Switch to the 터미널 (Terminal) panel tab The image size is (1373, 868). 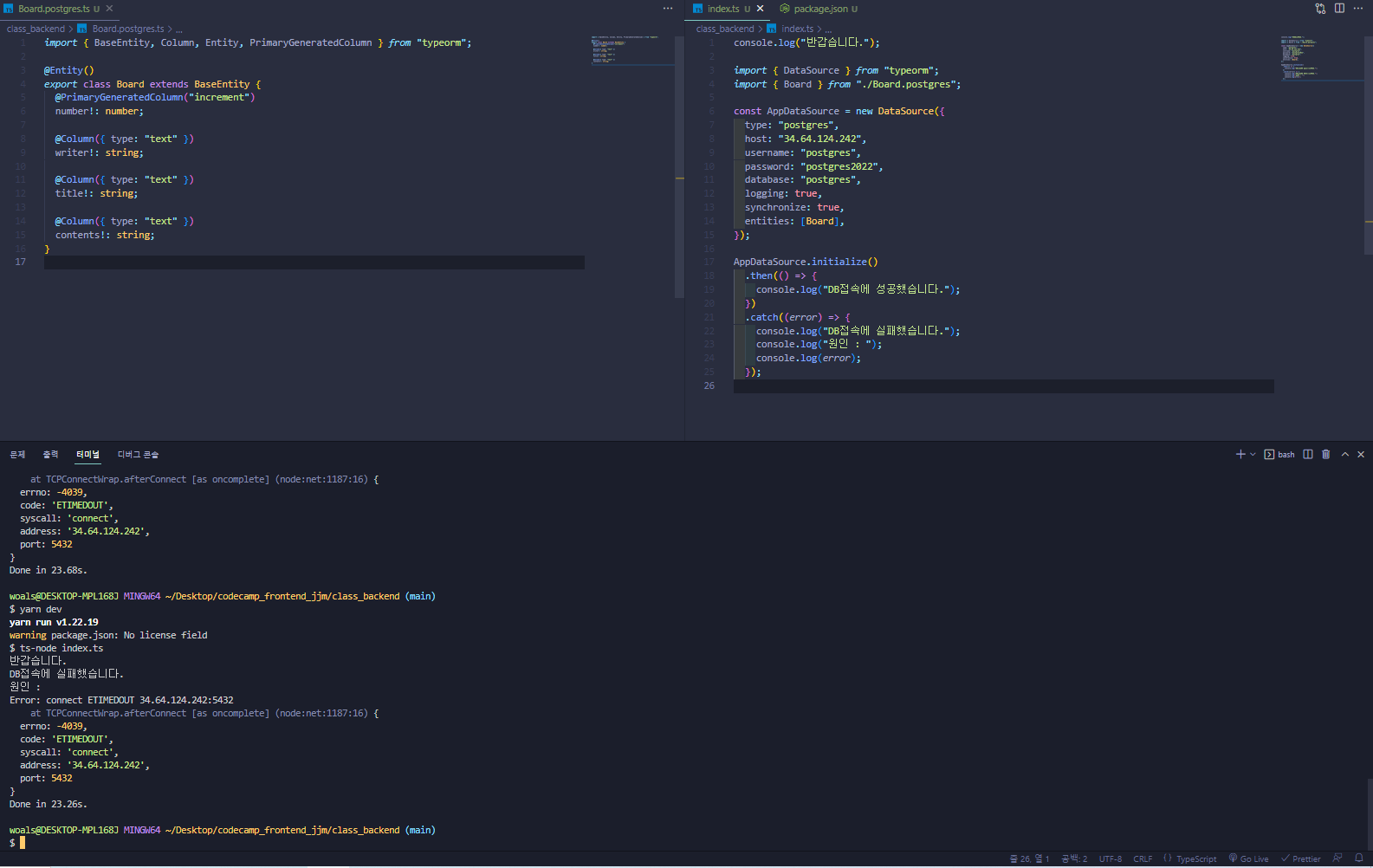click(x=87, y=455)
